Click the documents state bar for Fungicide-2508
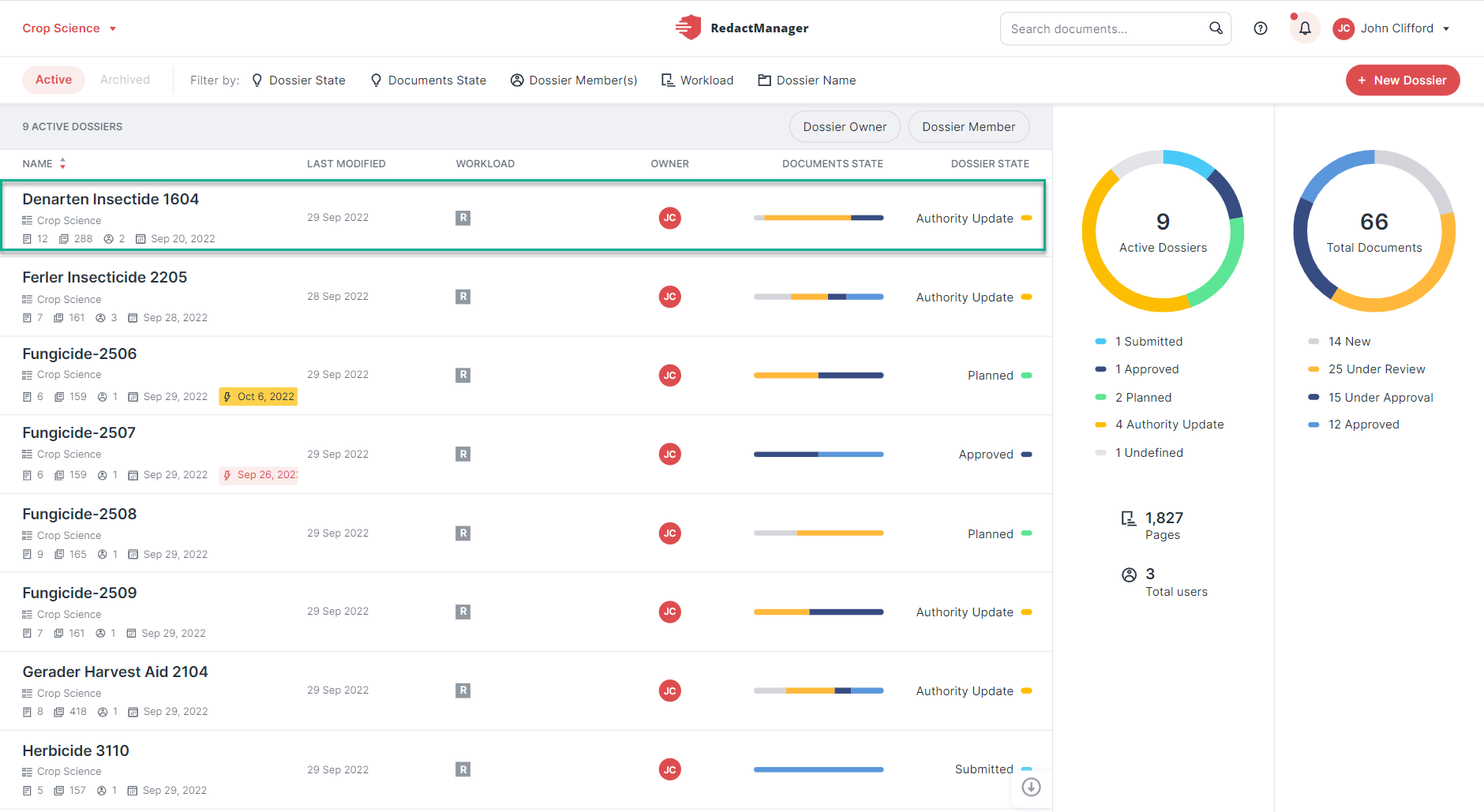Viewport: 1484px width, 812px height. coord(819,533)
